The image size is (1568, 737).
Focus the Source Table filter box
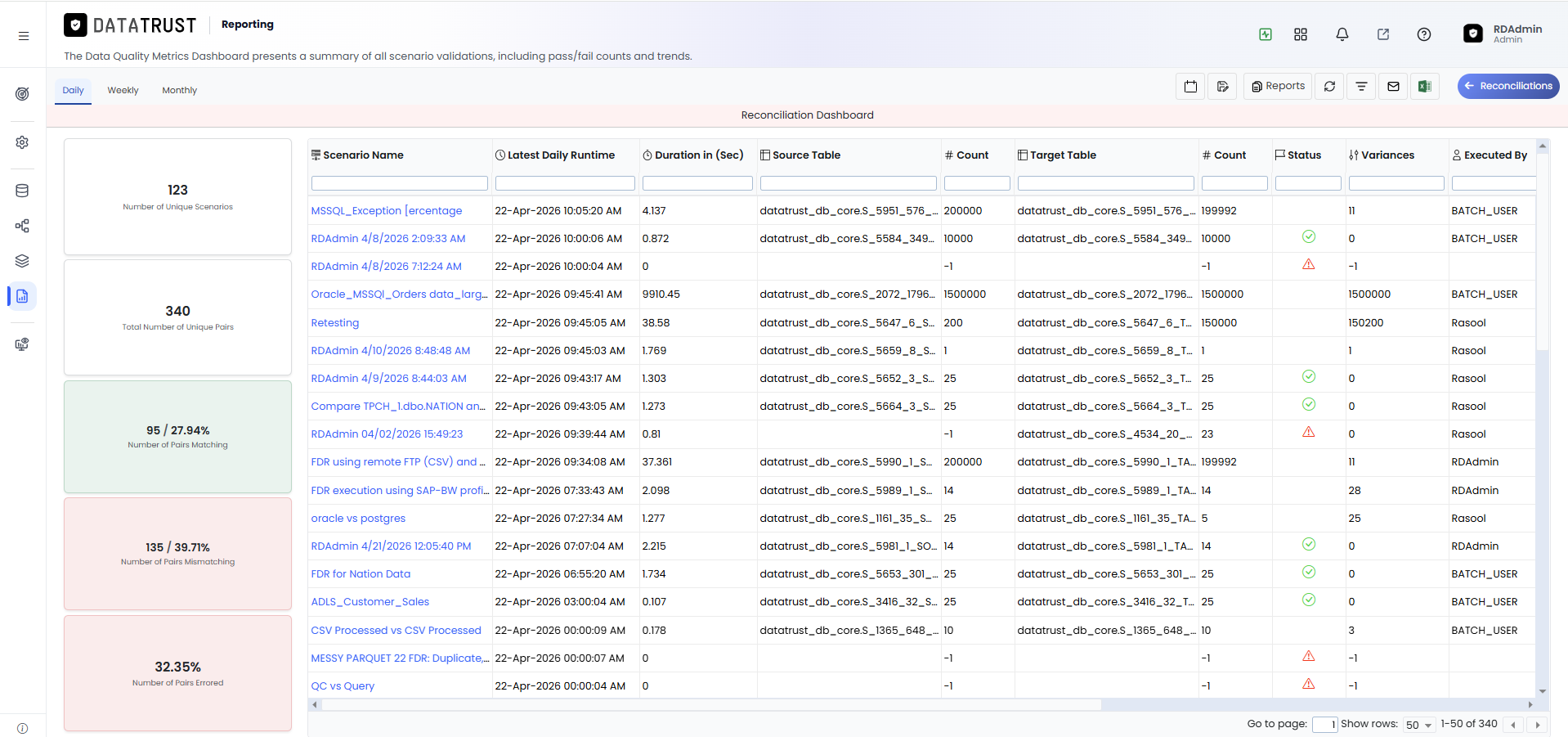[x=849, y=184]
